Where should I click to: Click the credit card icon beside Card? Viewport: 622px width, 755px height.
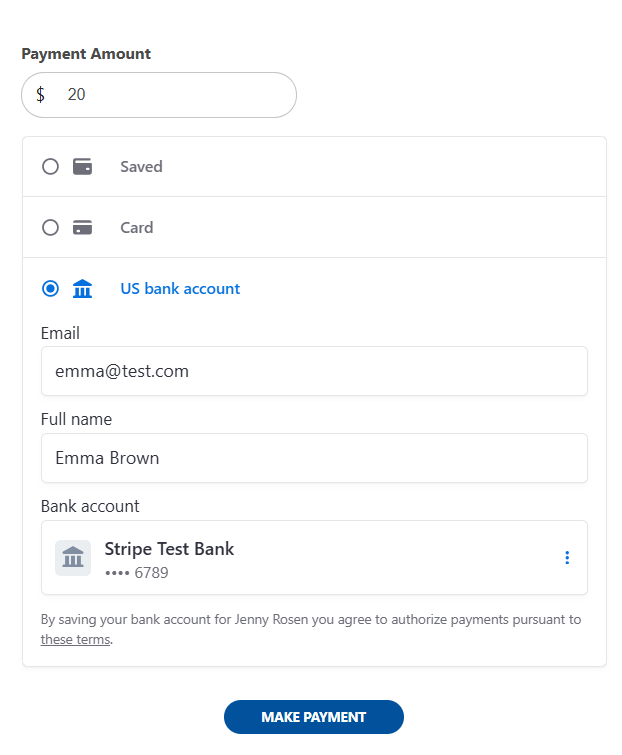pos(82,228)
